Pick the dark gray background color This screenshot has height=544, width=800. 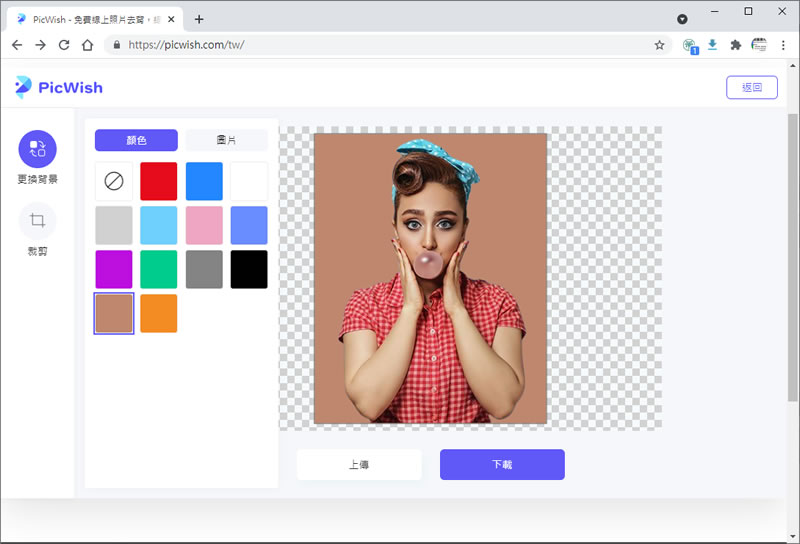[204, 269]
